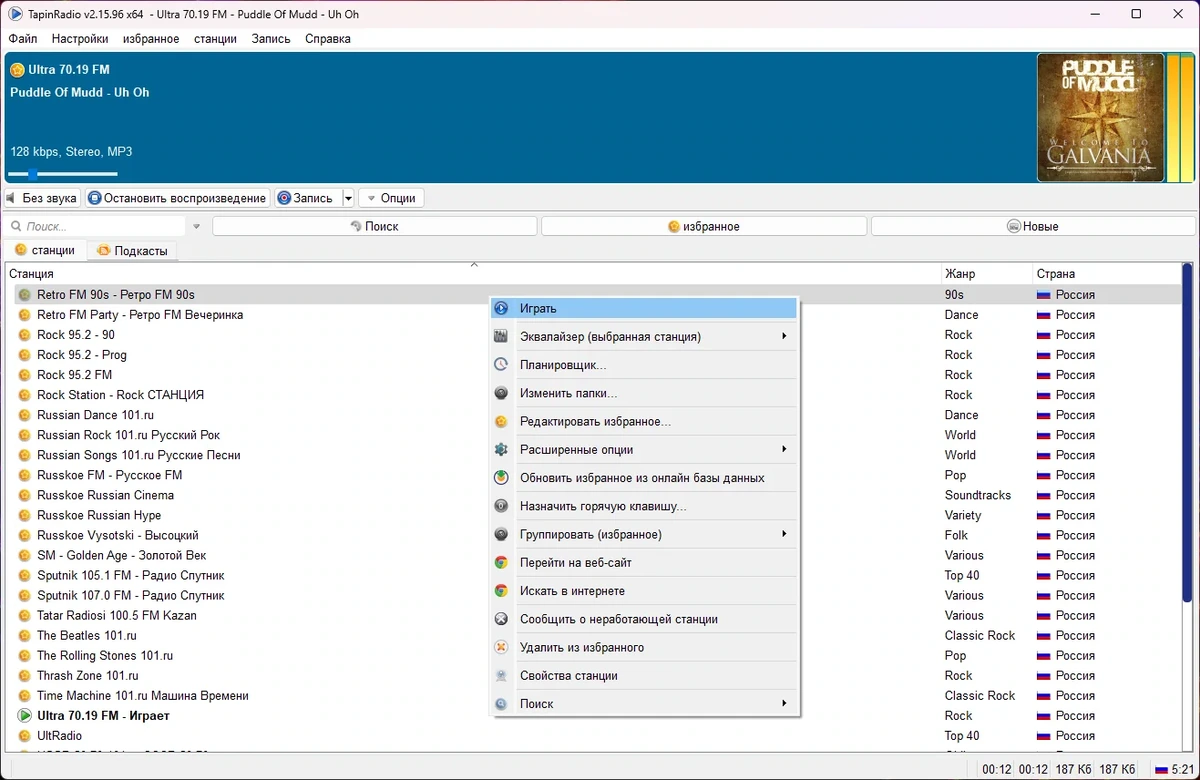Screen dimensions: 1200x780
Task: Click the icon beside Назначить горячую клавишу
Action: click(502, 506)
